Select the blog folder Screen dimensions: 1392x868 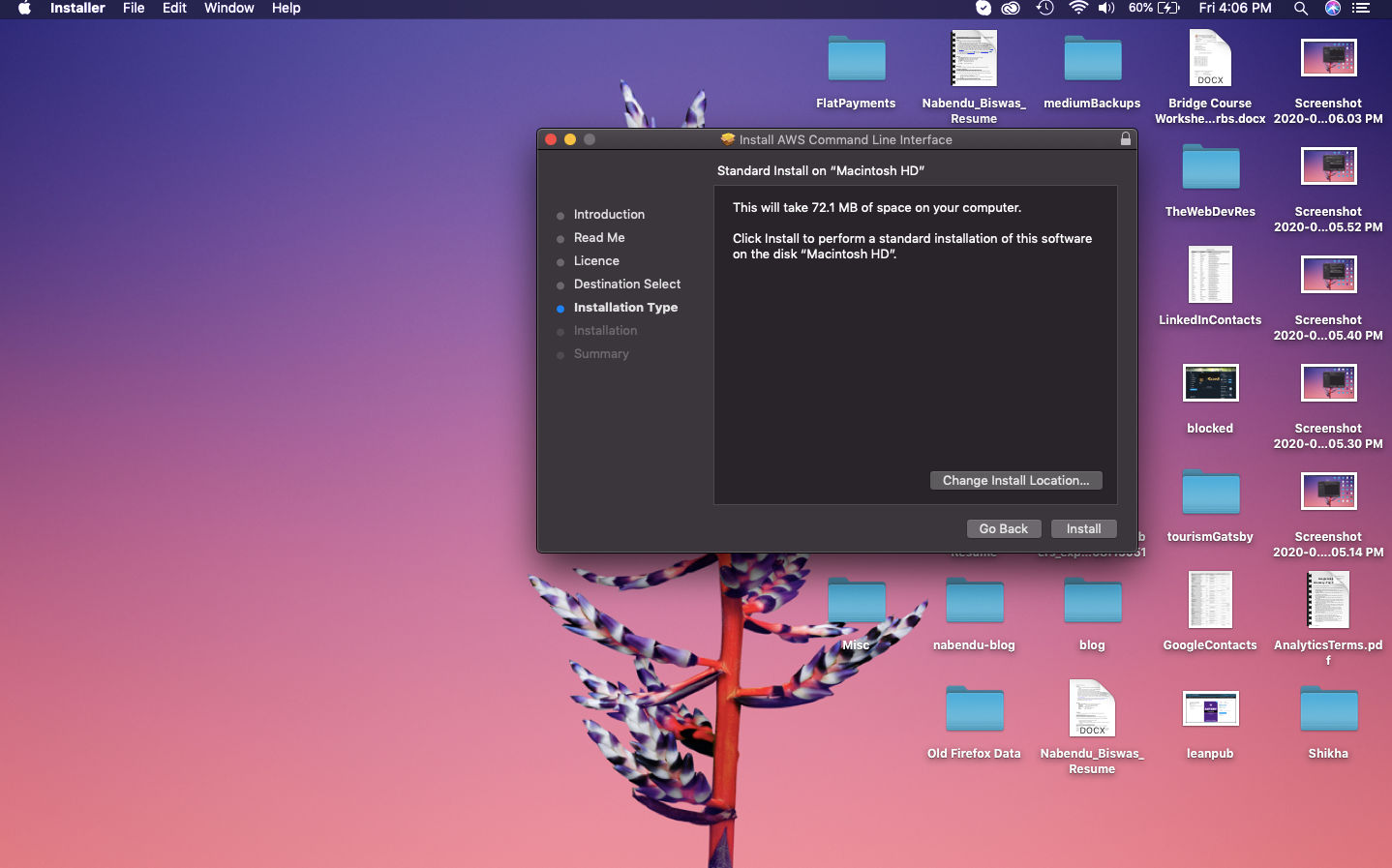pyautogui.click(x=1093, y=601)
